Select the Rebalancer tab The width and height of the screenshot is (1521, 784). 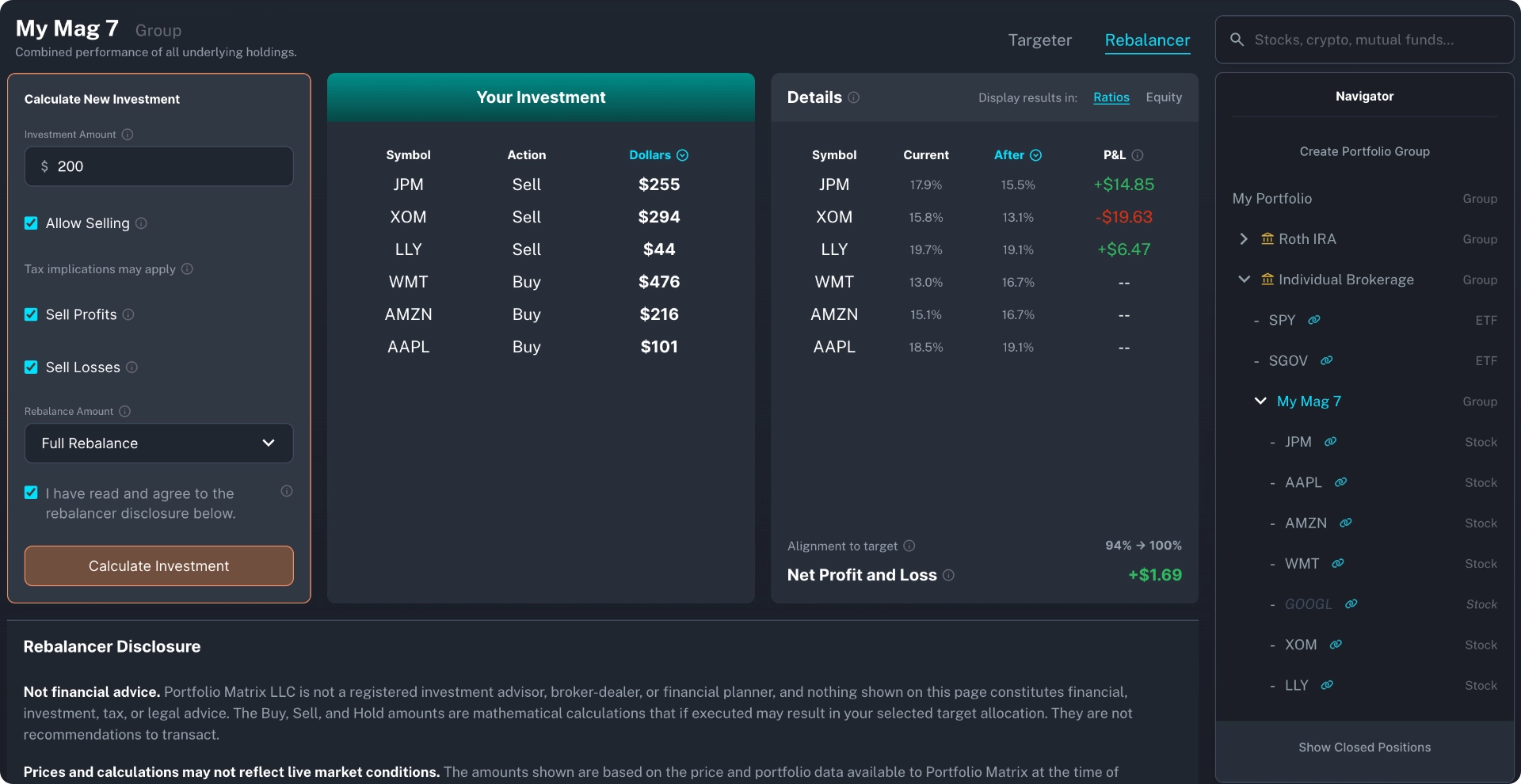tap(1147, 40)
